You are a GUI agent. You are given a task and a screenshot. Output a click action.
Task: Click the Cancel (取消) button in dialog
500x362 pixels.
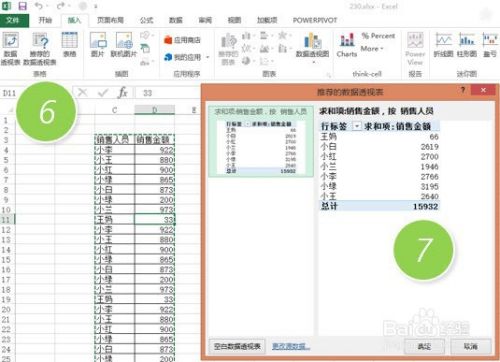(x=471, y=347)
